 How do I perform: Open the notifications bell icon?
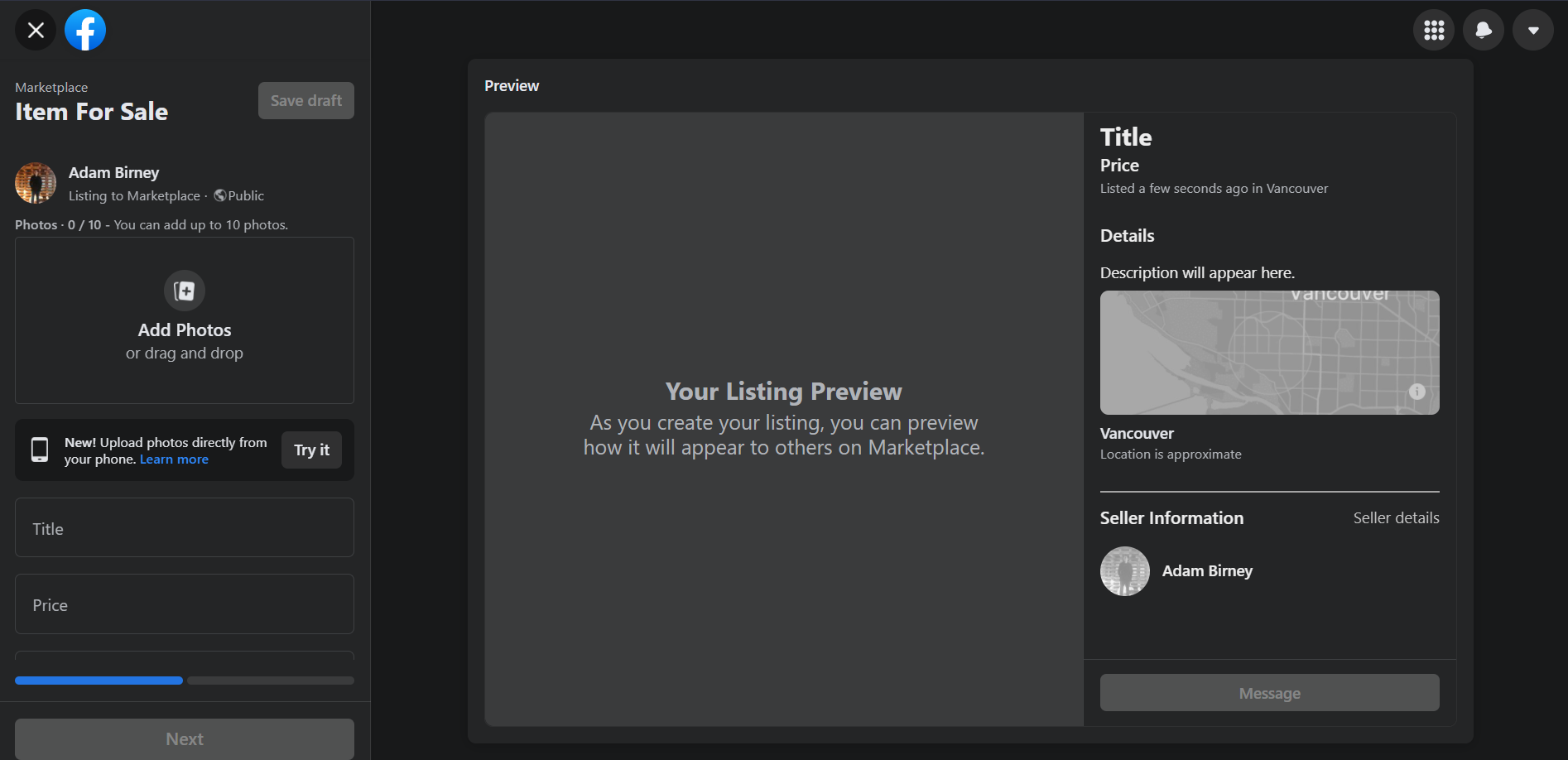tap(1484, 31)
